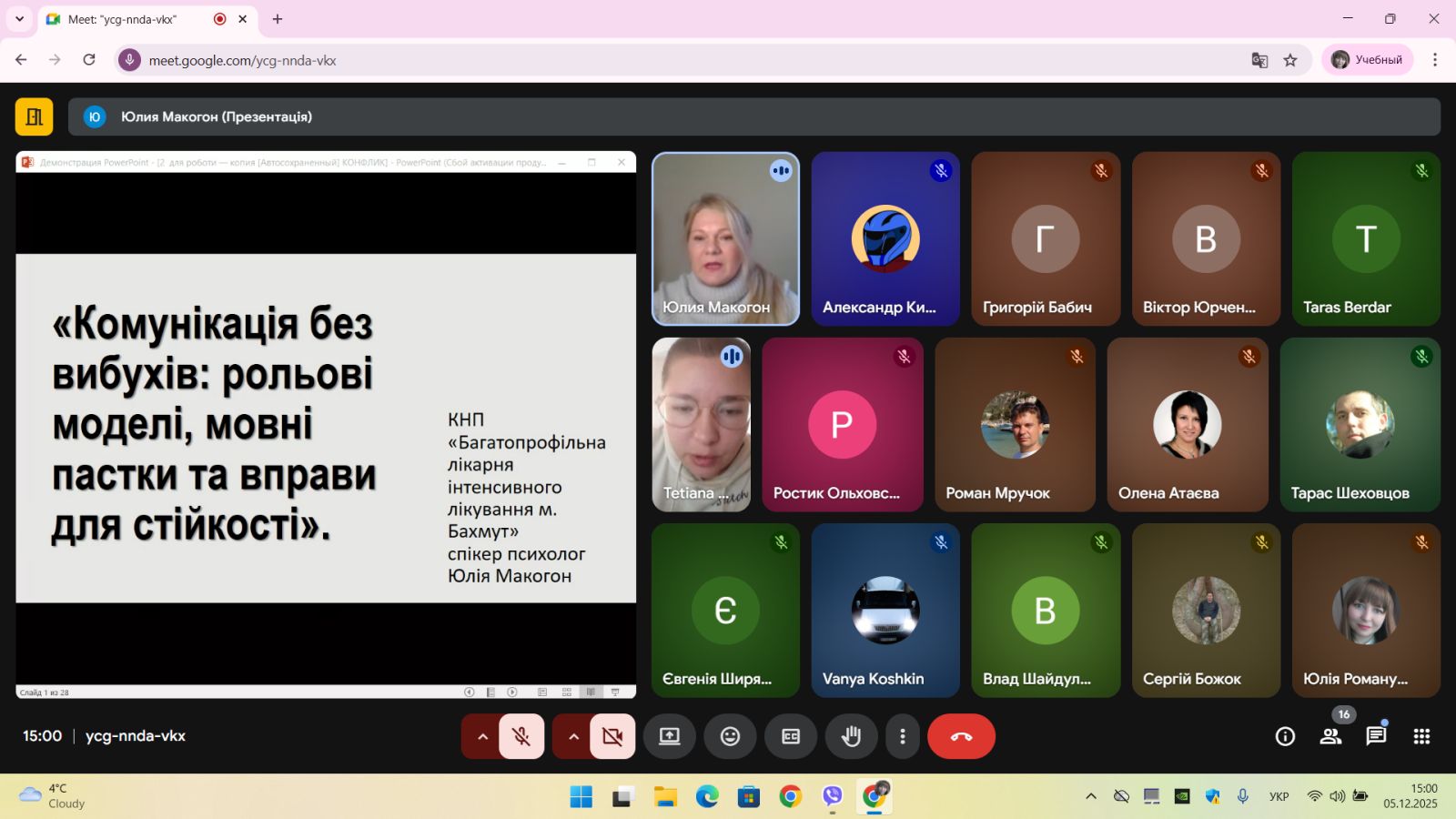Image resolution: width=1456 pixels, height=819 pixels.
Task: Expand audio settings arrow beside microphone
Action: [x=482, y=736]
